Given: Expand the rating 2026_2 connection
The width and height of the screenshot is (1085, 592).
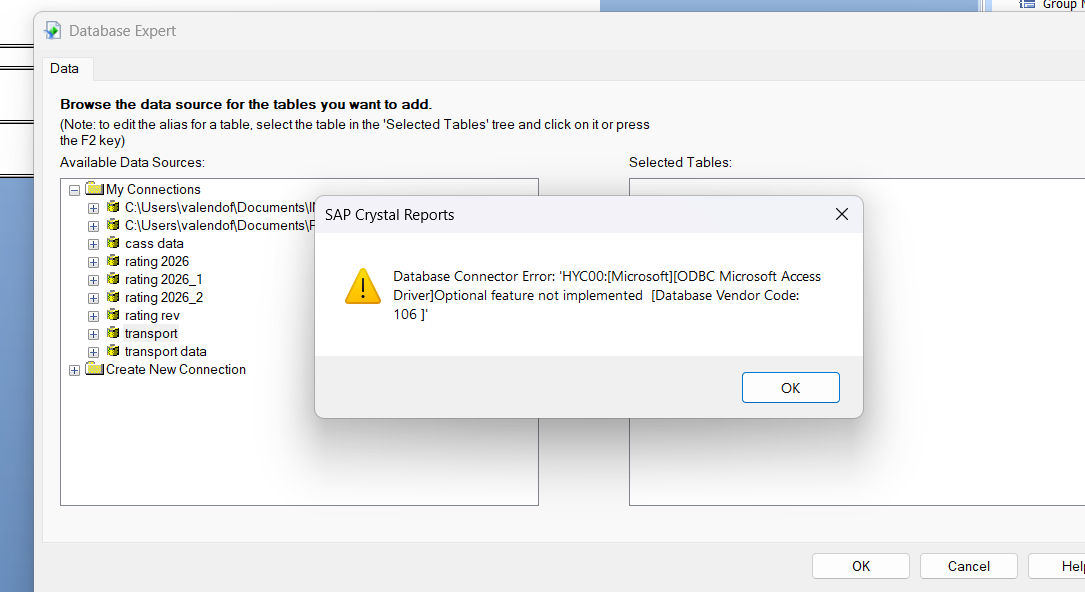Looking at the screenshot, I should (x=93, y=298).
